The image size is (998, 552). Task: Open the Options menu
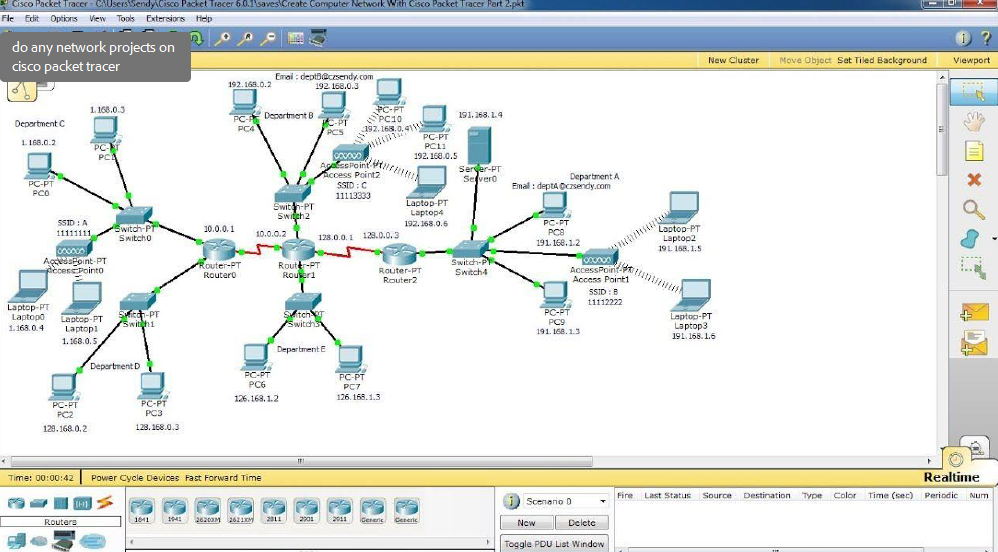(x=64, y=18)
